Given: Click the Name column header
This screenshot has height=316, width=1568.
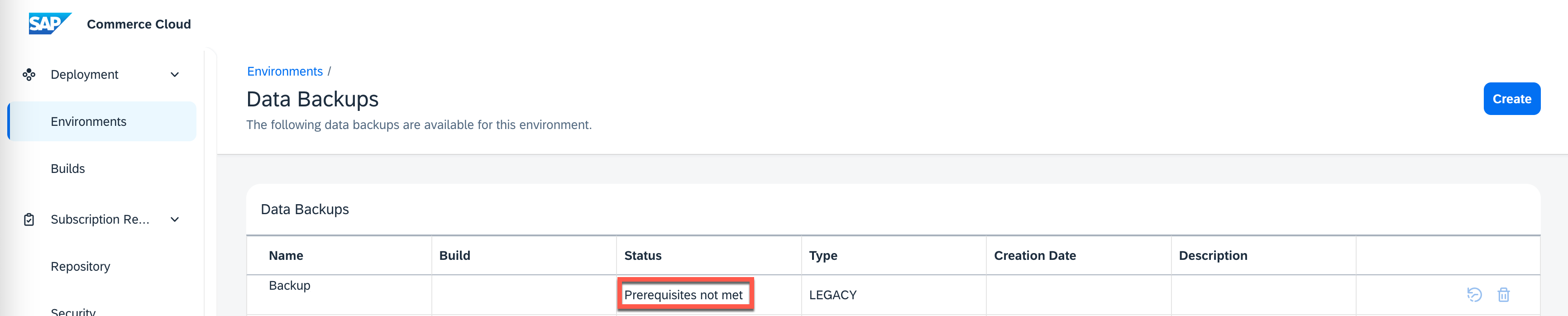Looking at the screenshot, I should coord(286,256).
